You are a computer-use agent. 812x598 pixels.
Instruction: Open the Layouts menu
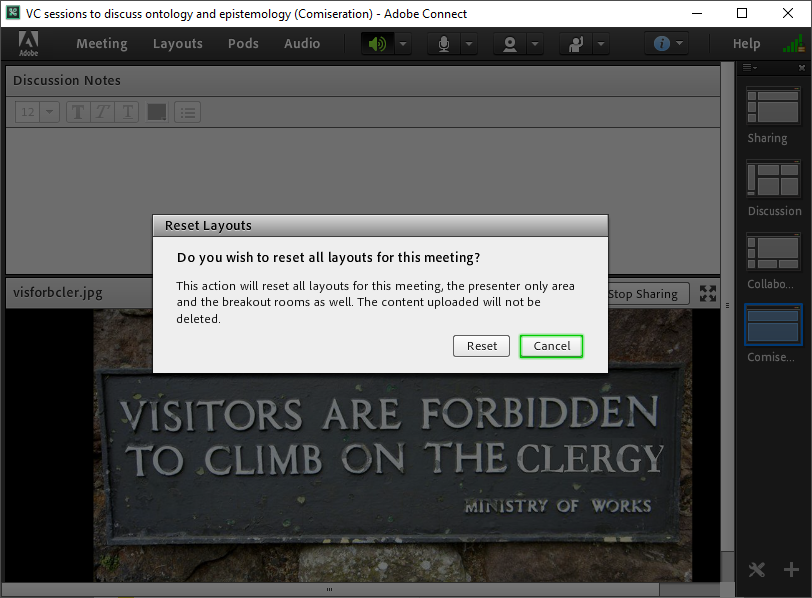click(178, 43)
